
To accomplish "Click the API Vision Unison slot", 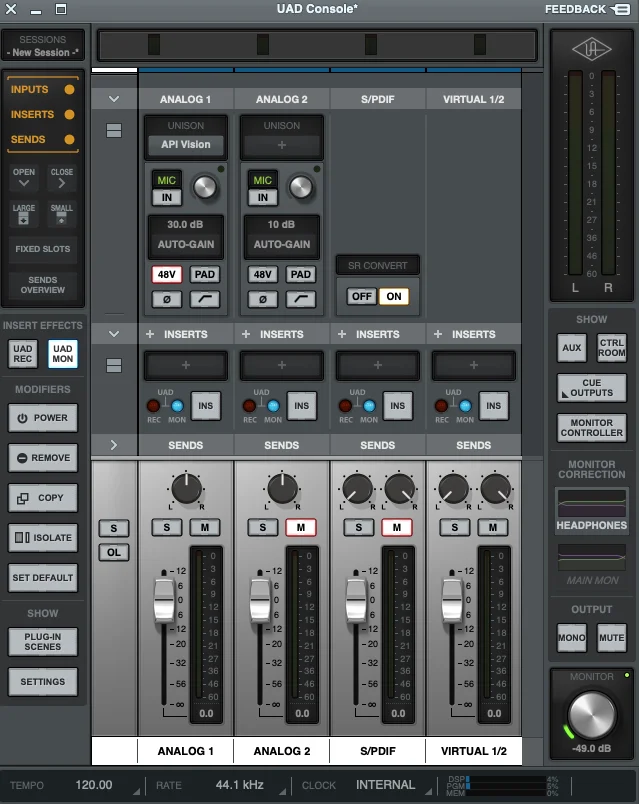I will (x=186, y=145).
